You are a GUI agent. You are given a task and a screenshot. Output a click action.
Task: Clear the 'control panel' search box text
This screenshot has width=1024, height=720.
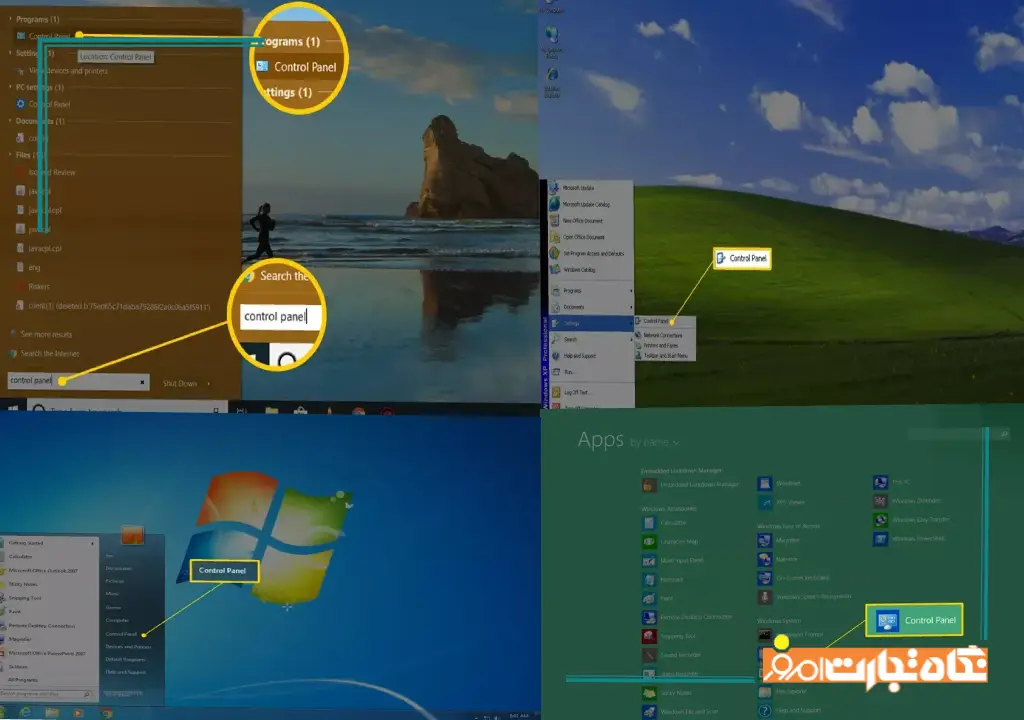[142, 382]
